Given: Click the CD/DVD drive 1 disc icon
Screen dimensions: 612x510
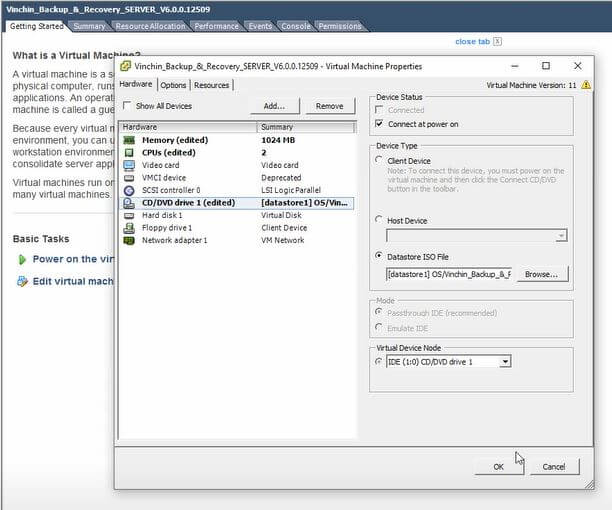Looking at the screenshot, I should point(129,203).
